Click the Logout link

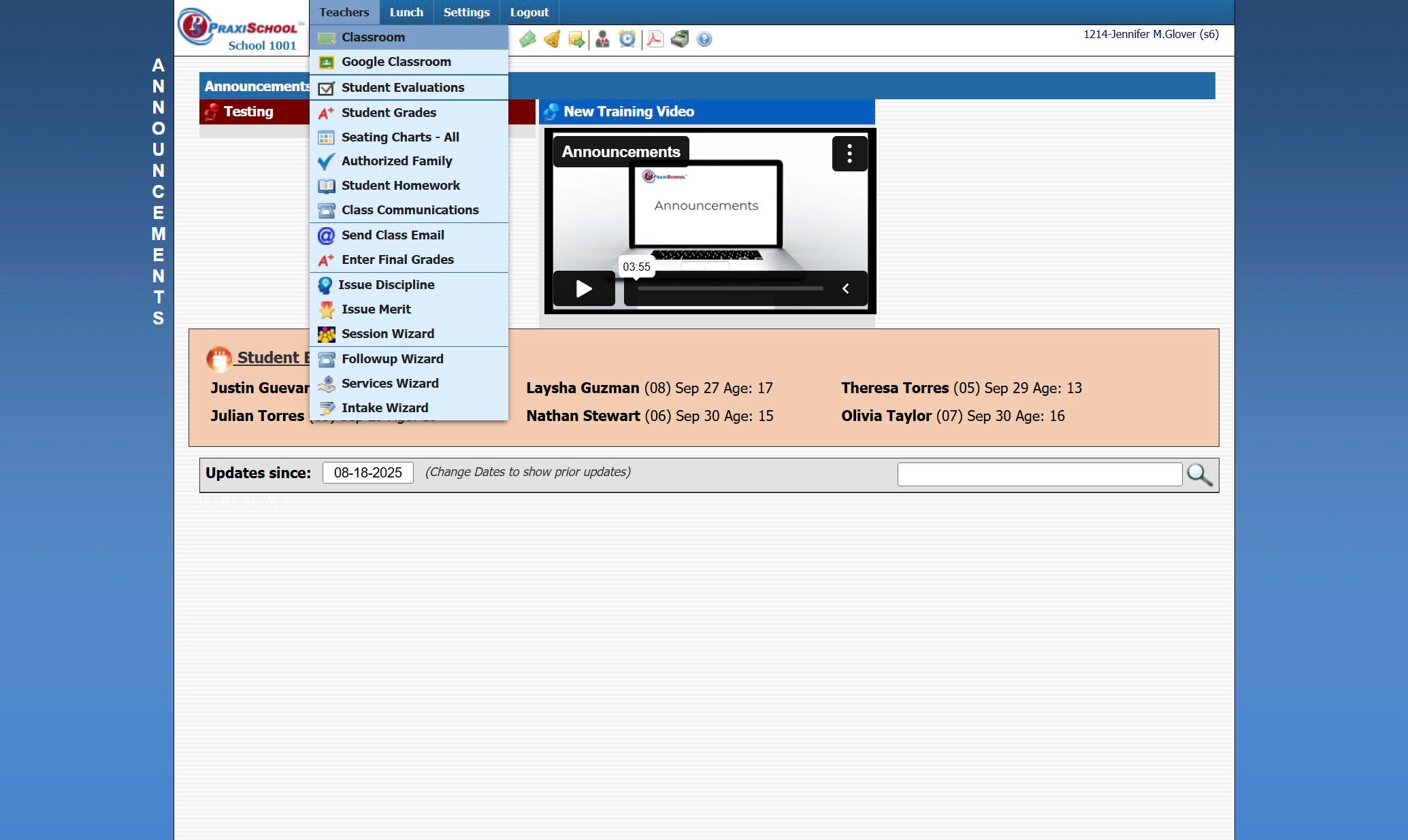(529, 12)
